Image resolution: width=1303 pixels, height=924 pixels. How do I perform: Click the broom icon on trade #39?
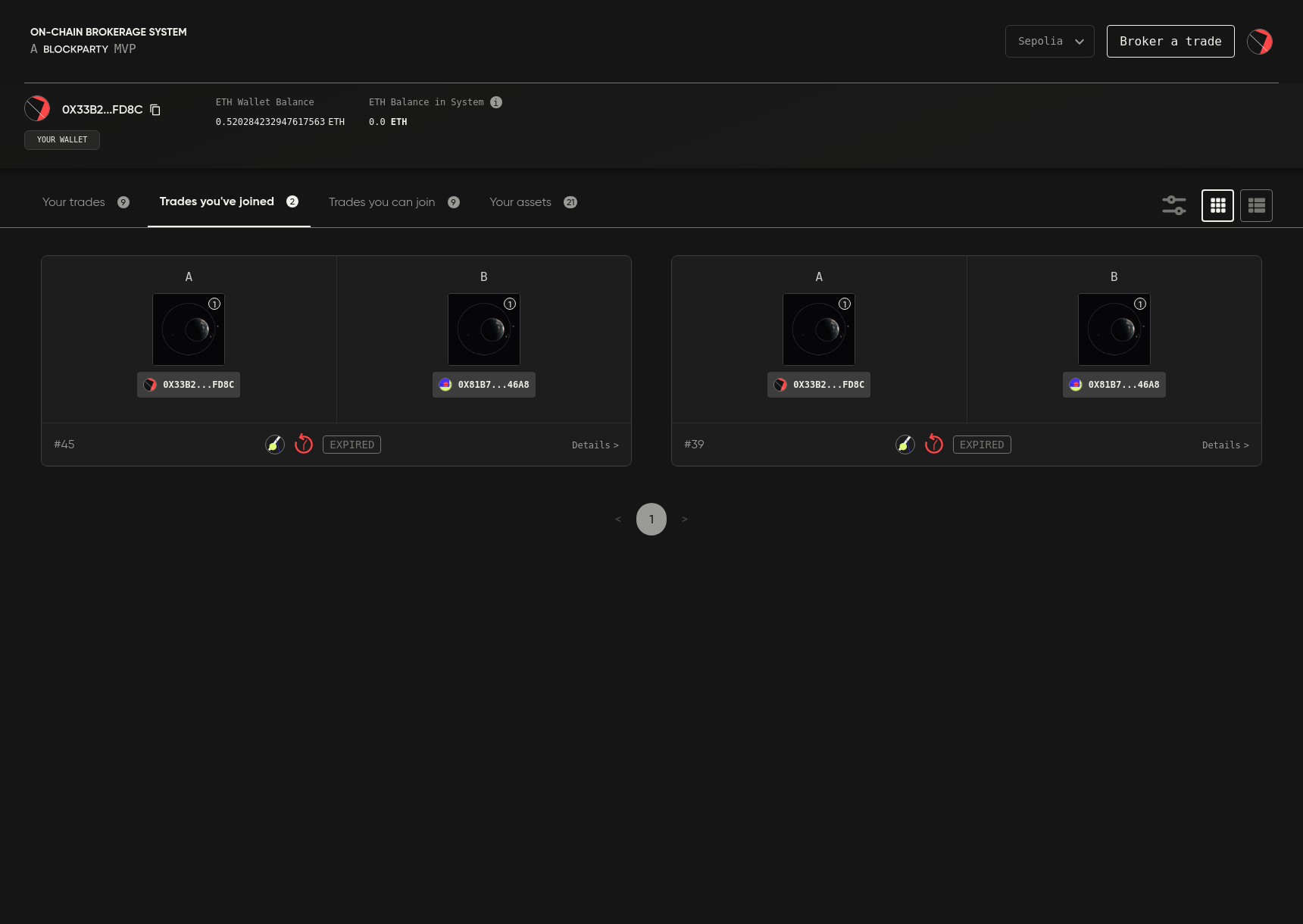pyautogui.click(x=905, y=445)
